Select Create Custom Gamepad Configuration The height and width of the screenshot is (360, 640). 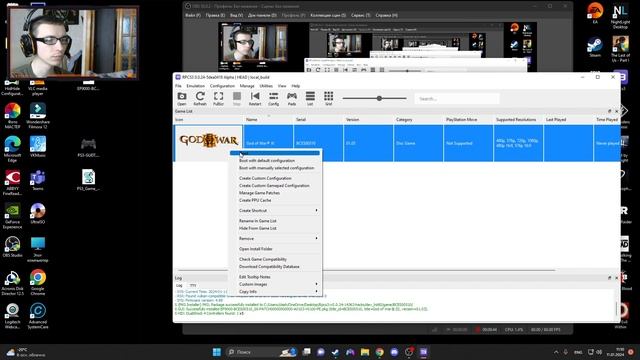(x=276, y=186)
